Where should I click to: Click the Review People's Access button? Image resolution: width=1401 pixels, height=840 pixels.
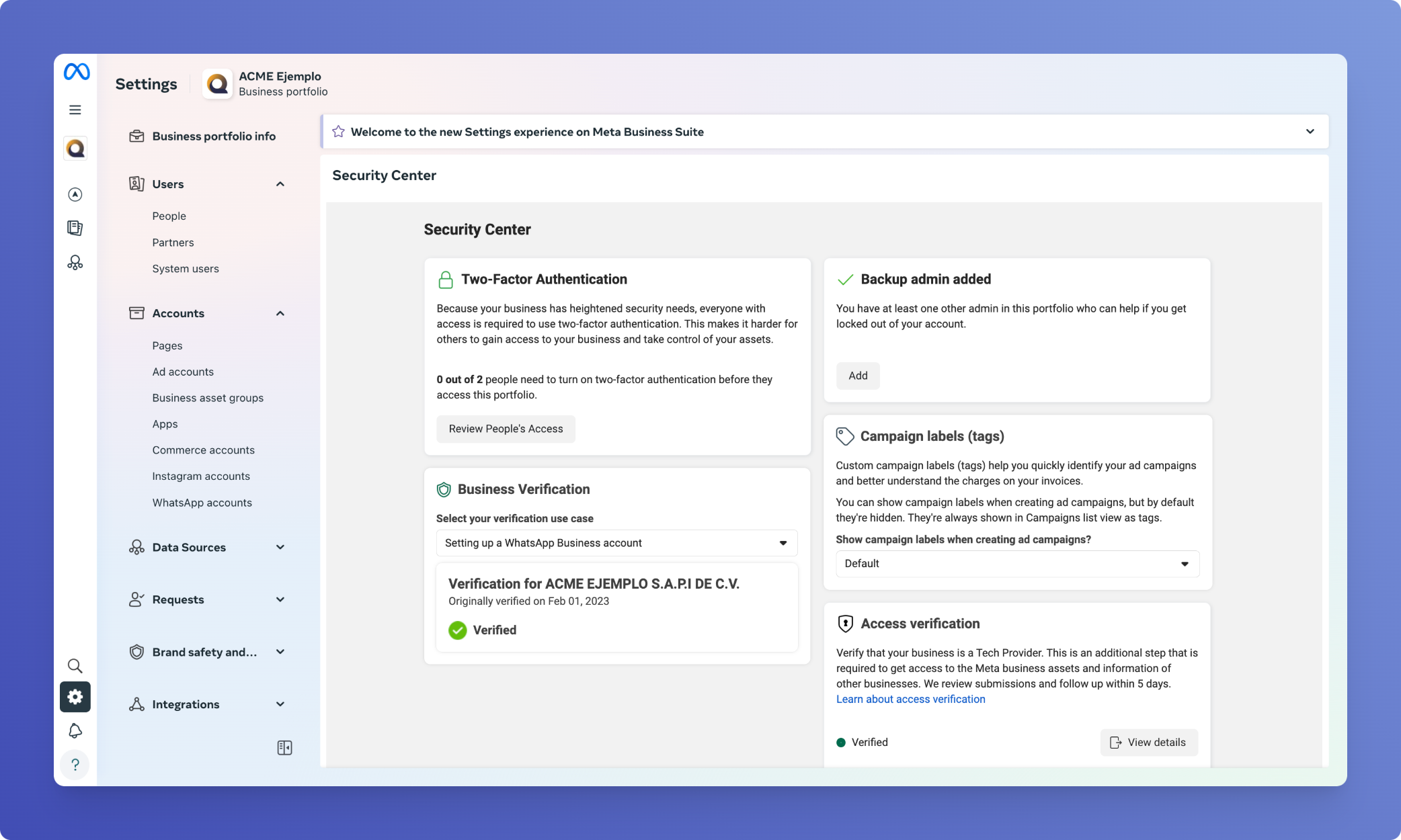pyautogui.click(x=506, y=429)
